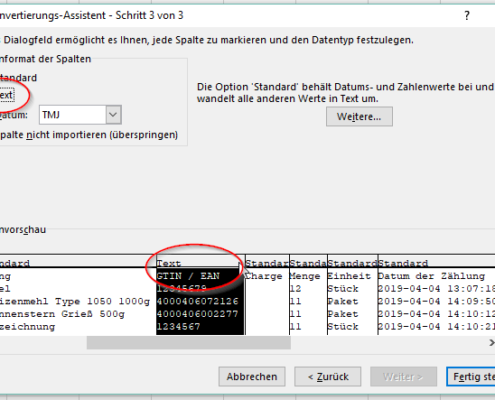Click the Weitere... button
Image resolution: width=495 pixels, height=400 pixels.
359,117
